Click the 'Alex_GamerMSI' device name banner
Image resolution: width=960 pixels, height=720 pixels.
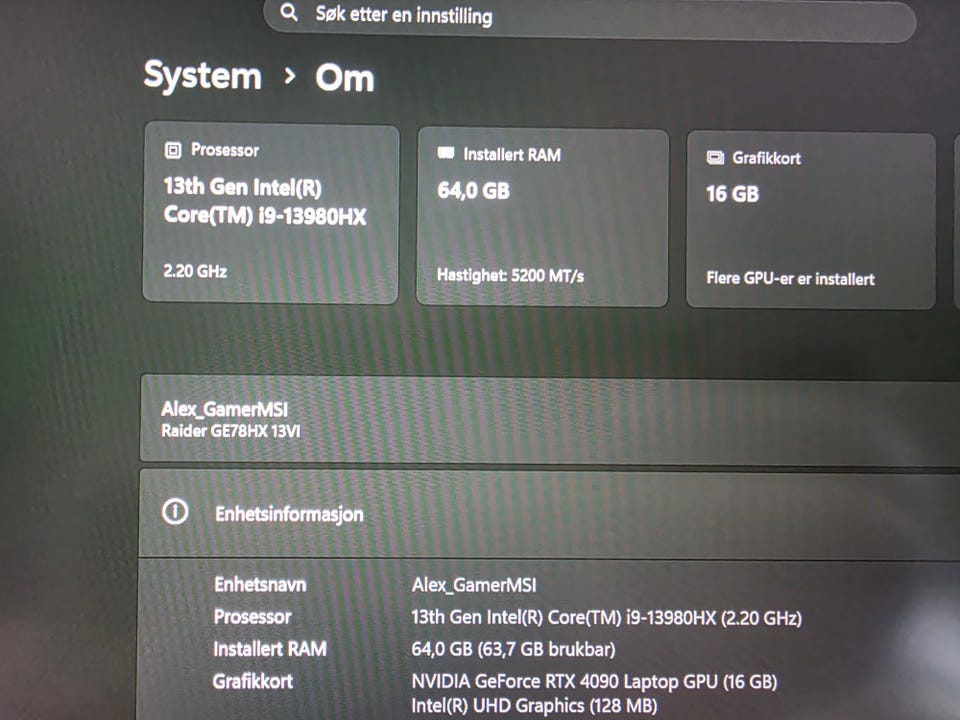click(x=225, y=408)
